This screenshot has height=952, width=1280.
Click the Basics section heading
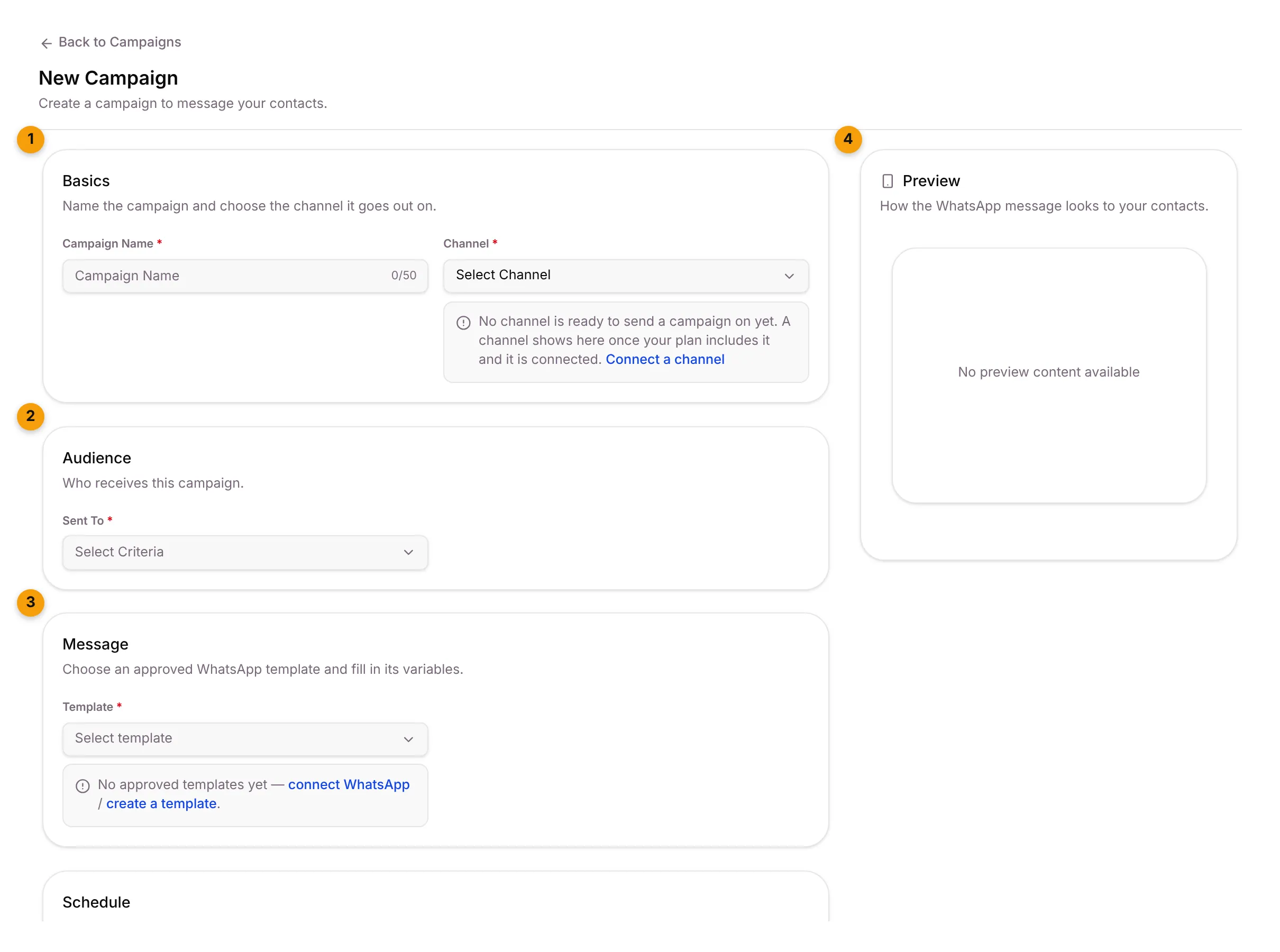click(x=86, y=181)
